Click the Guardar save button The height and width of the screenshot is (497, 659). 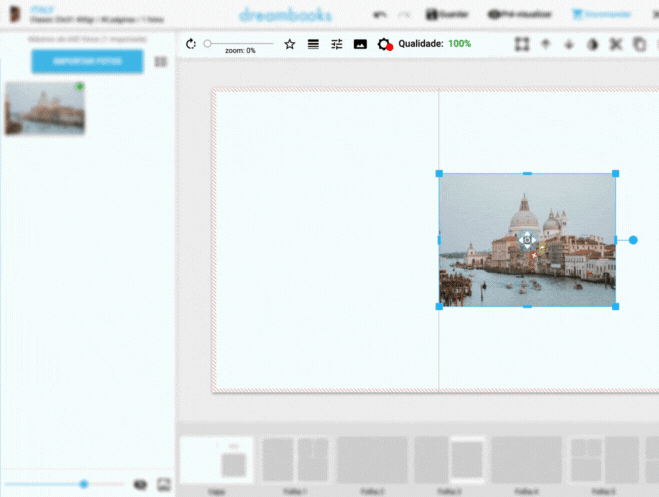[x=447, y=15]
